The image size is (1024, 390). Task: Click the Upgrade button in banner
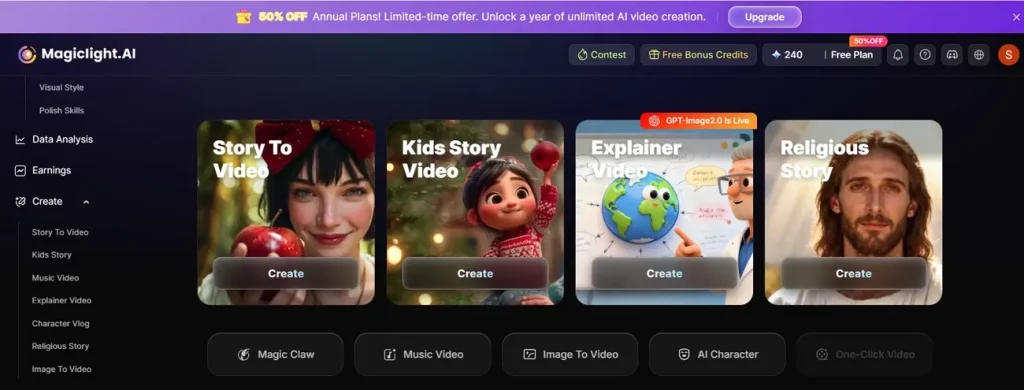765,17
